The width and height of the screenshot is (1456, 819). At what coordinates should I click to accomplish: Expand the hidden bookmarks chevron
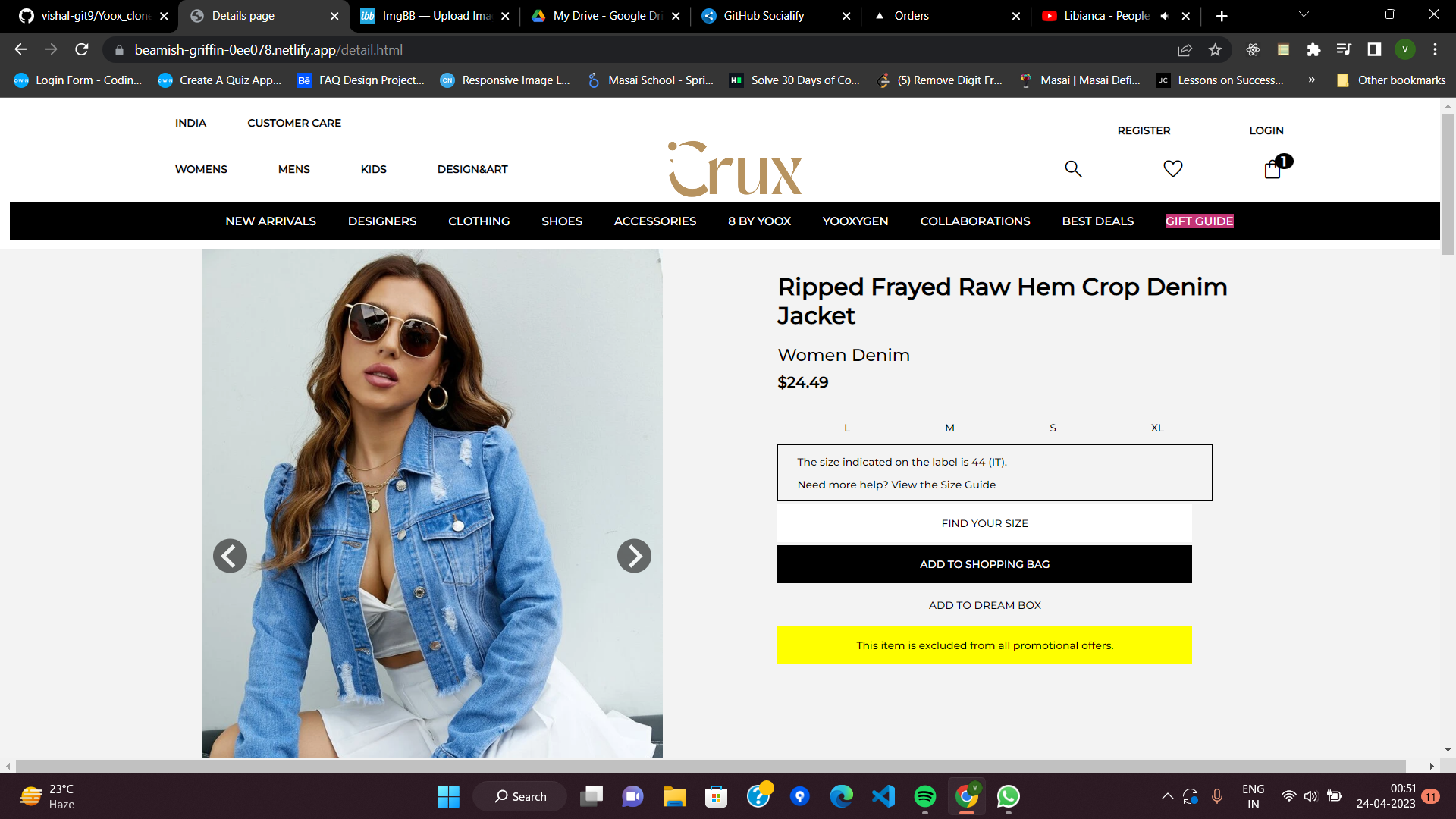1311,80
